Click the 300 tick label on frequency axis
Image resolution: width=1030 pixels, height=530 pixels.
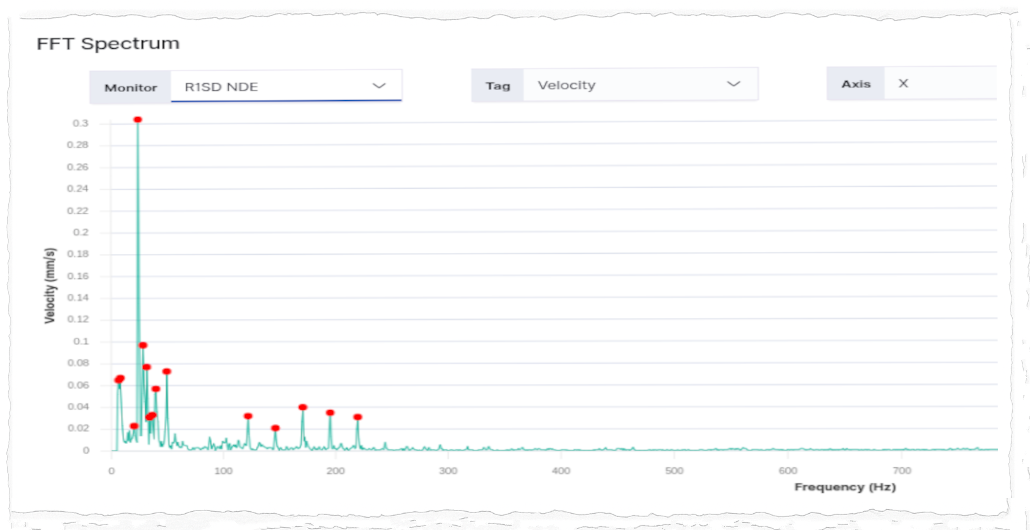(x=448, y=470)
